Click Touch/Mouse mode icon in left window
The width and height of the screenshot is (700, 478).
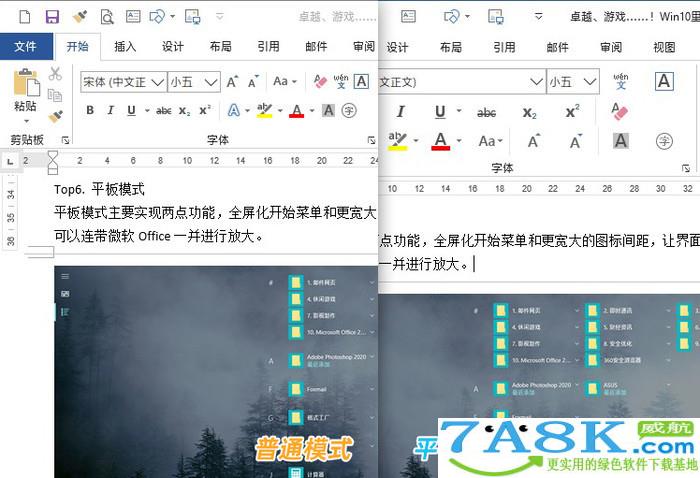click(x=192, y=17)
